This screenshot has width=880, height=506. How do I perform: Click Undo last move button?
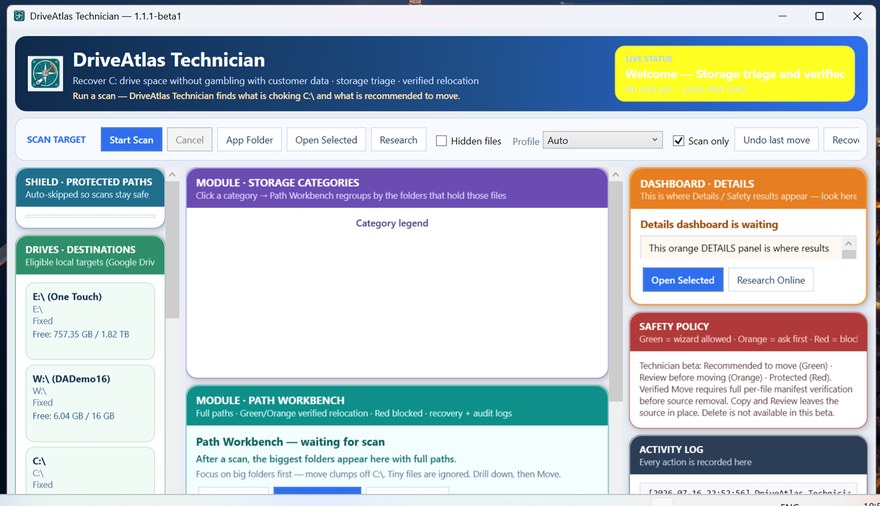coord(776,140)
